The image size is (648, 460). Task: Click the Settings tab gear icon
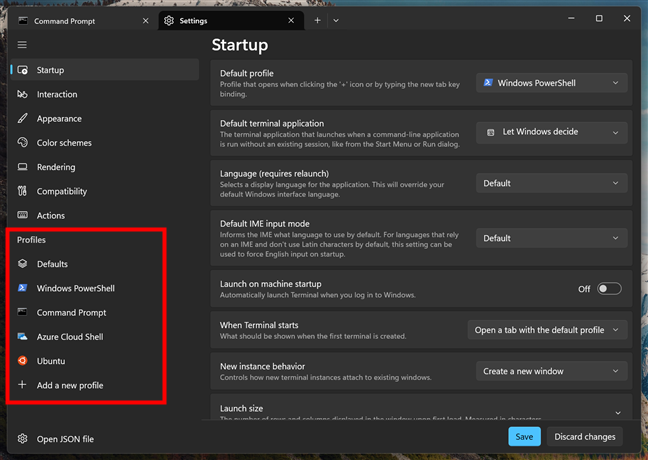point(169,21)
